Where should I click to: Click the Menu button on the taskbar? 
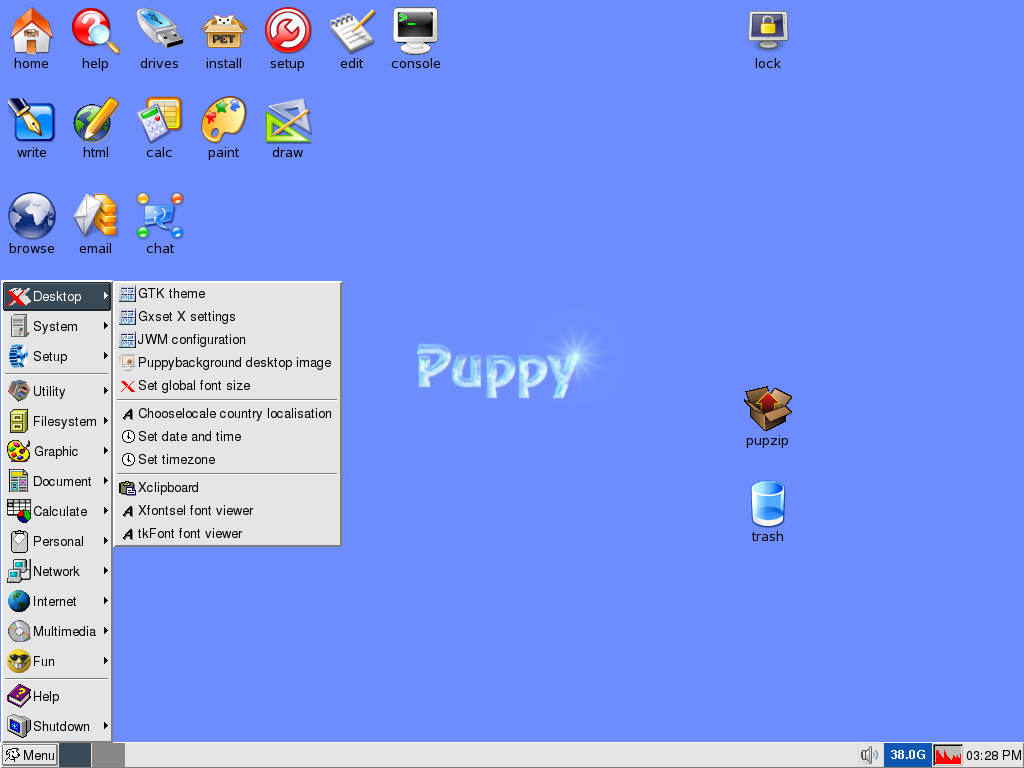(30, 756)
